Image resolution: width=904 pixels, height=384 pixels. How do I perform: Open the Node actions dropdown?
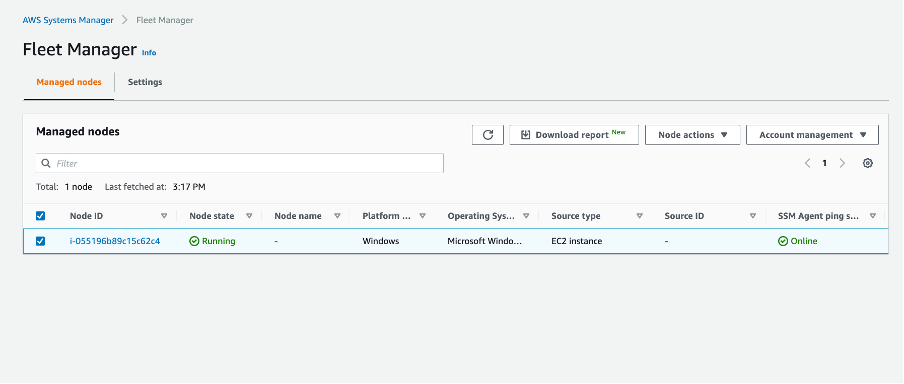click(692, 135)
